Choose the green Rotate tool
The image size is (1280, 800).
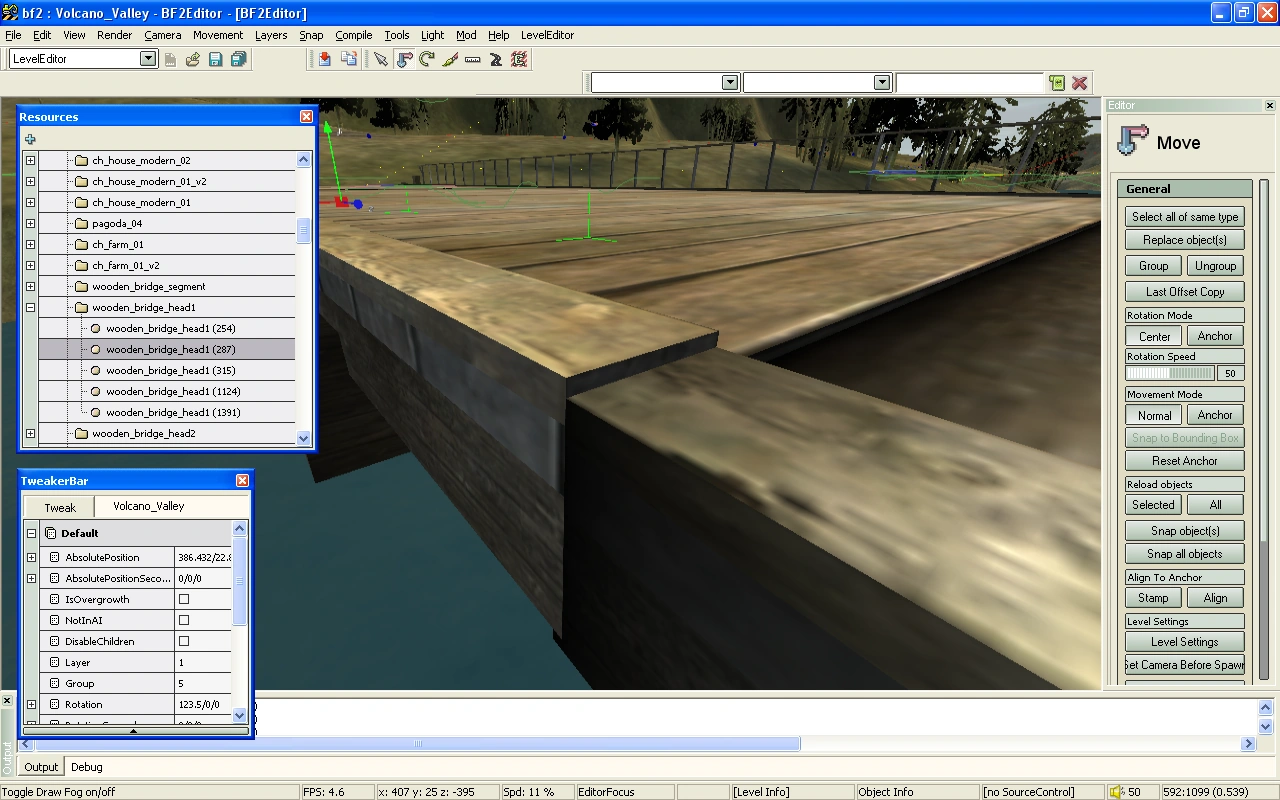pos(427,59)
